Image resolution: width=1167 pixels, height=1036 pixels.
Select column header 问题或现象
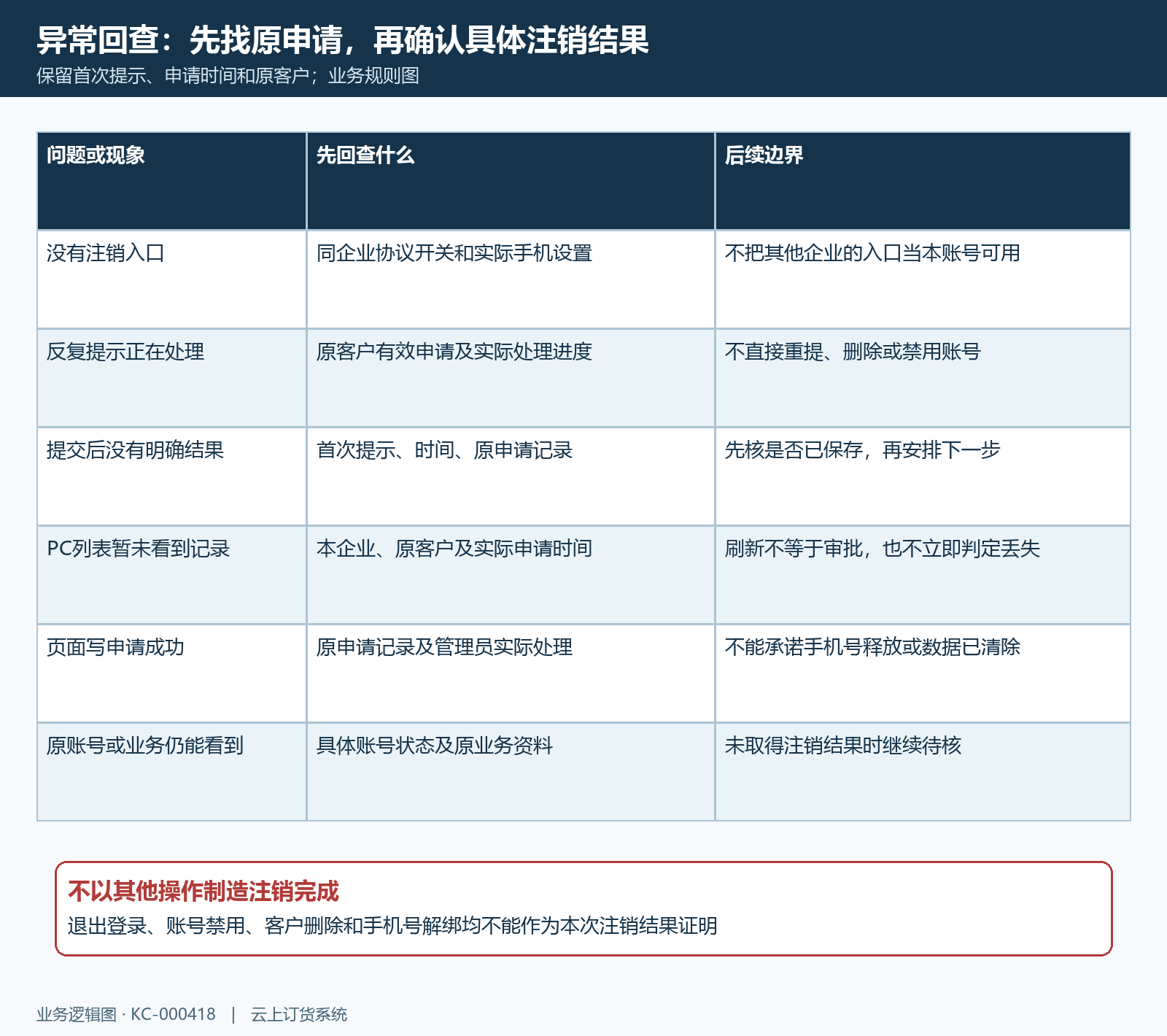pyautogui.click(x=172, y=181)
